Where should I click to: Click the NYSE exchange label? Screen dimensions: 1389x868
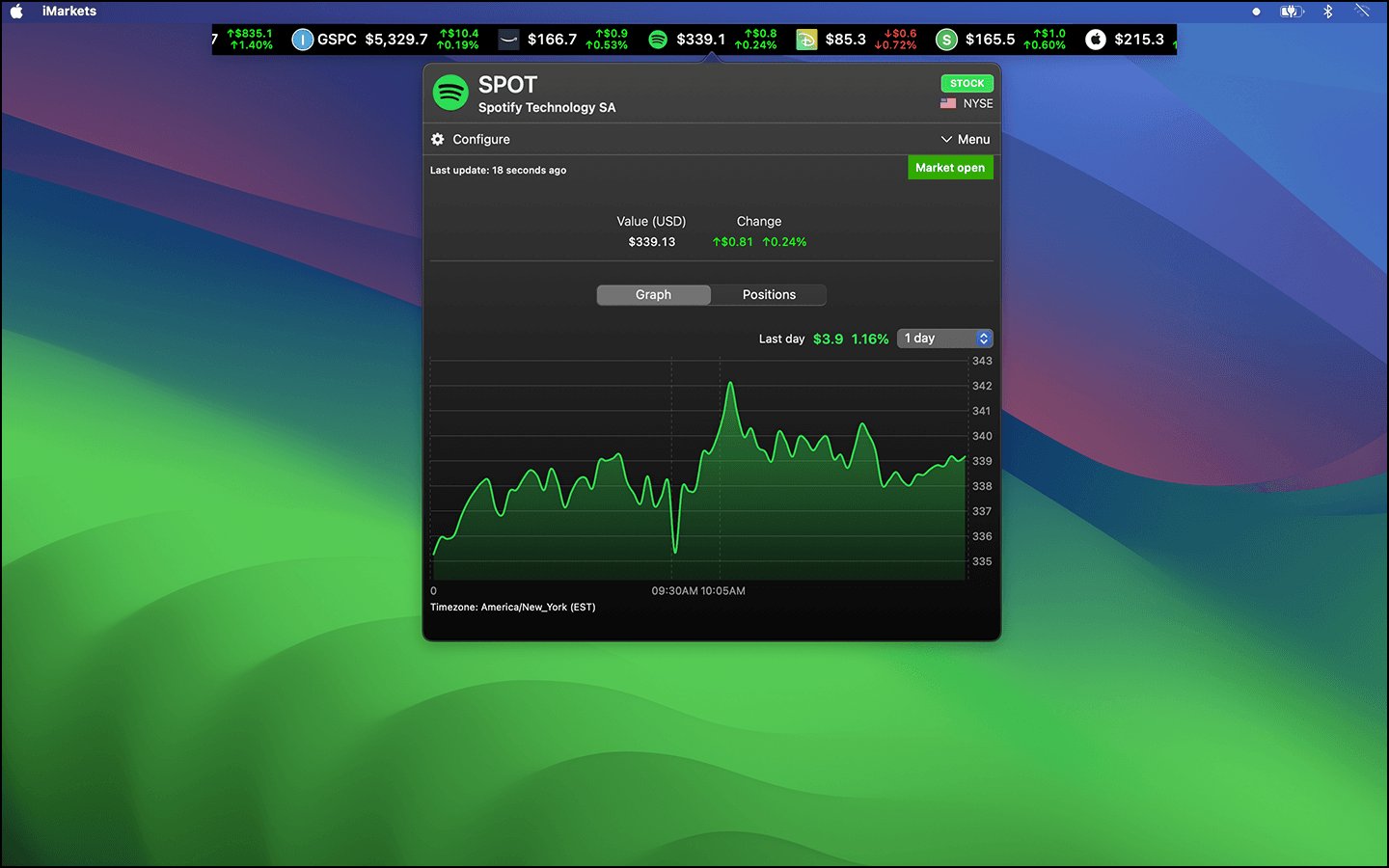pos(977,104)
